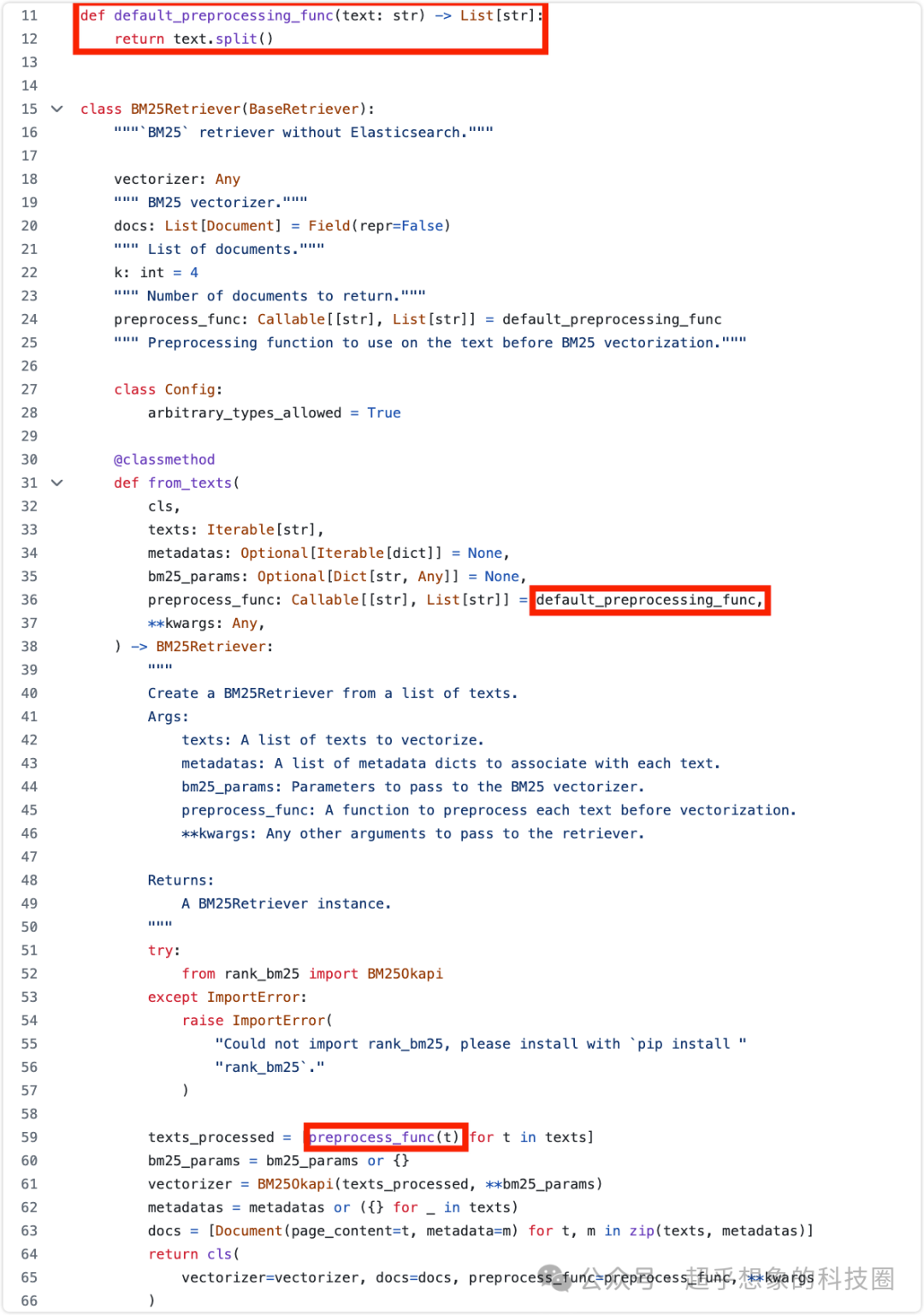Viewport: 924px width, 1315px height.
Task: Click the 'class Config' definition
Action: [168, 389]
